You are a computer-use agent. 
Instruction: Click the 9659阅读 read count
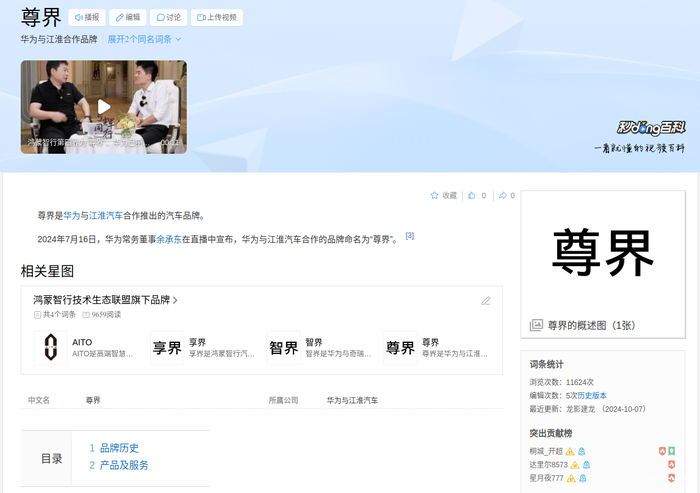pos(102,314)
